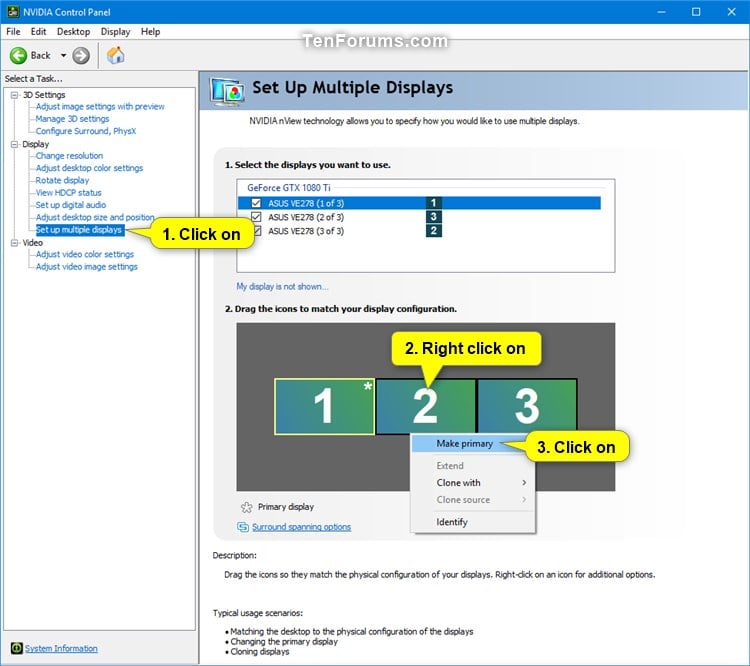The image size is (750, 666).
Task: Select Configure Surround, PhysX task
Action: 86,131
